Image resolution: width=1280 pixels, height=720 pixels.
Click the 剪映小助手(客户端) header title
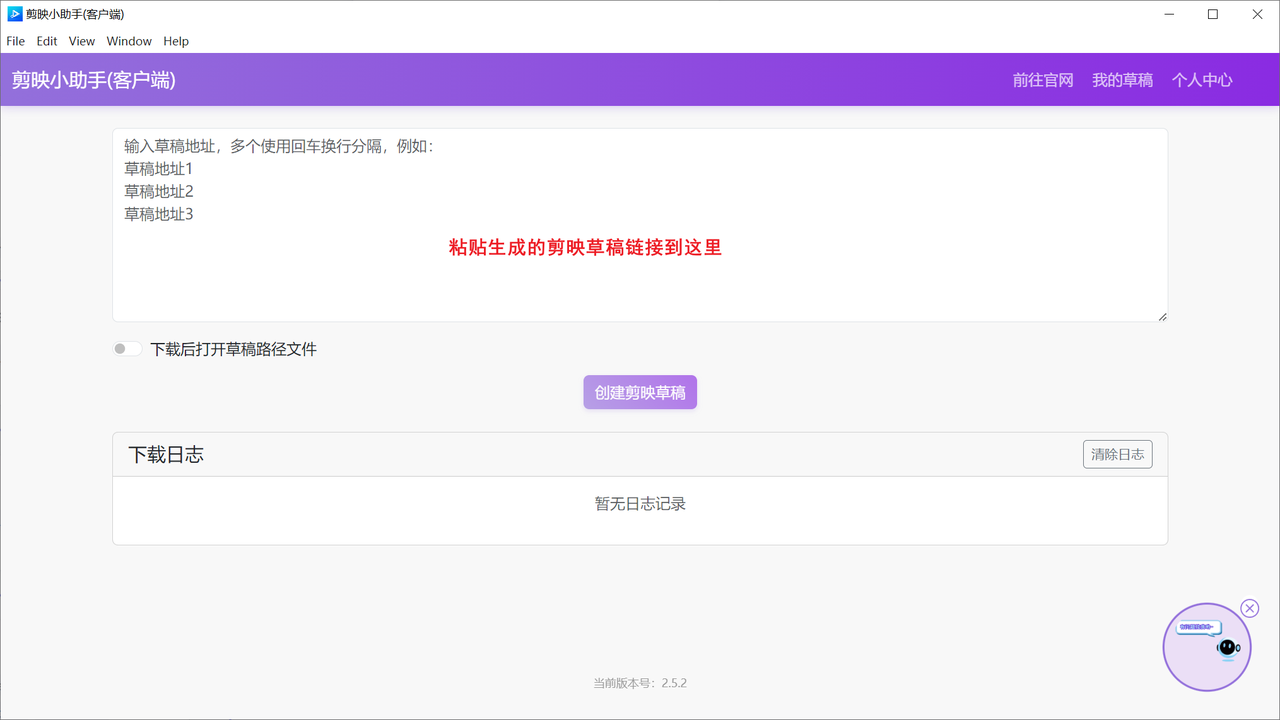(x=94, y=80)
